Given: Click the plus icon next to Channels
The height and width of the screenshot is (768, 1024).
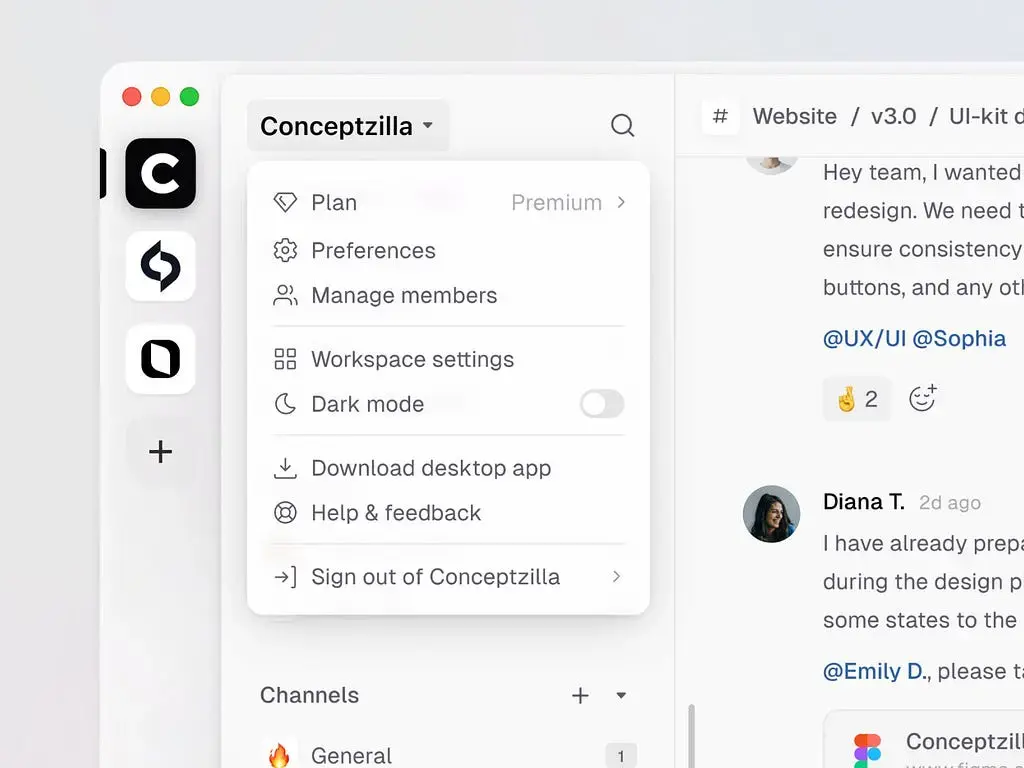Looking at the screenshot, I should (x=580, y=695).
